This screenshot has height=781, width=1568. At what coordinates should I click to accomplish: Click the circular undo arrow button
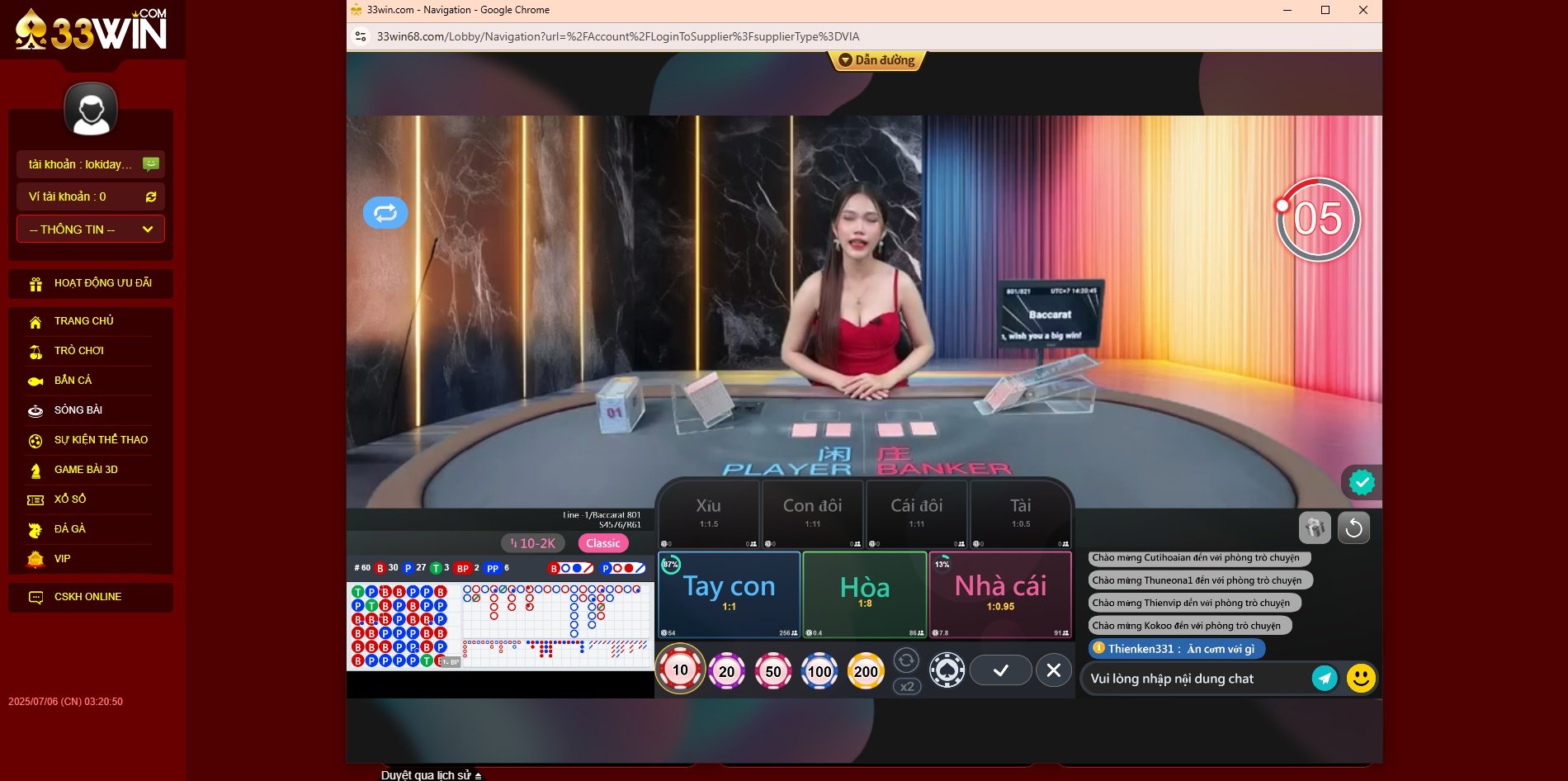[1353, 528]
